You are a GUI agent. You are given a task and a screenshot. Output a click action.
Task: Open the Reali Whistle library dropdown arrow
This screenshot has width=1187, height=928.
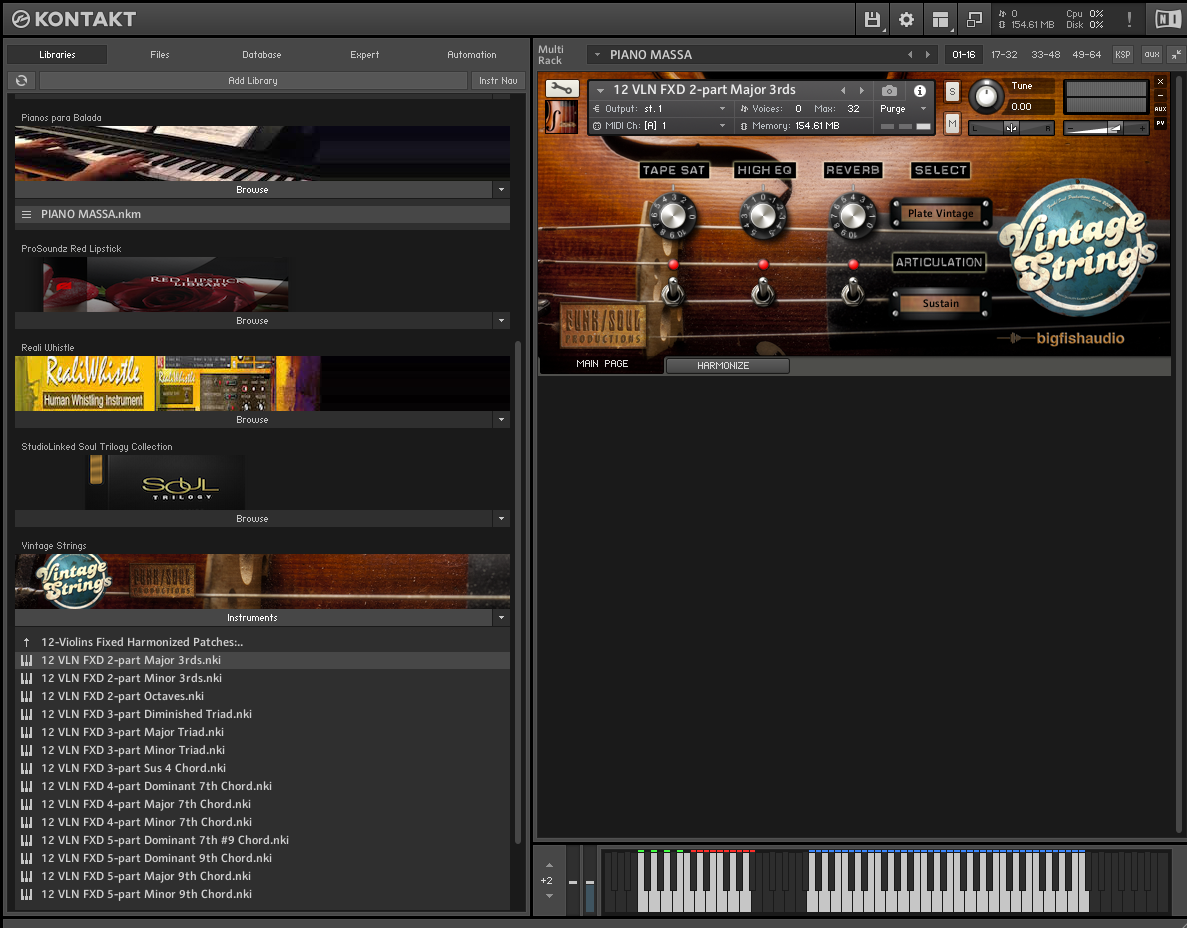501,419
